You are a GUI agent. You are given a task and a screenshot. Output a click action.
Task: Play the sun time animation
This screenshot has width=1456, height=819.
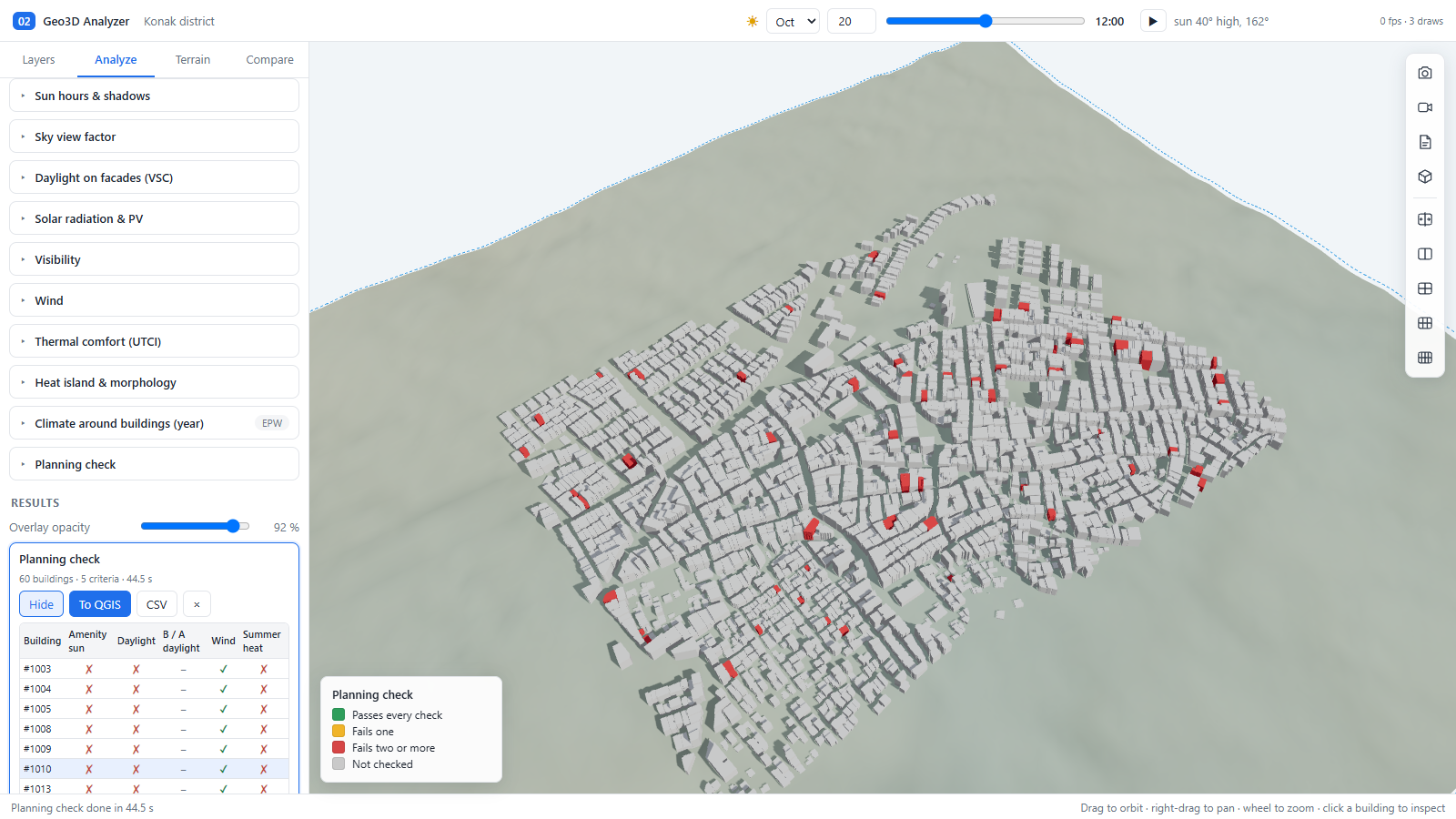[x=1153, y=21]
